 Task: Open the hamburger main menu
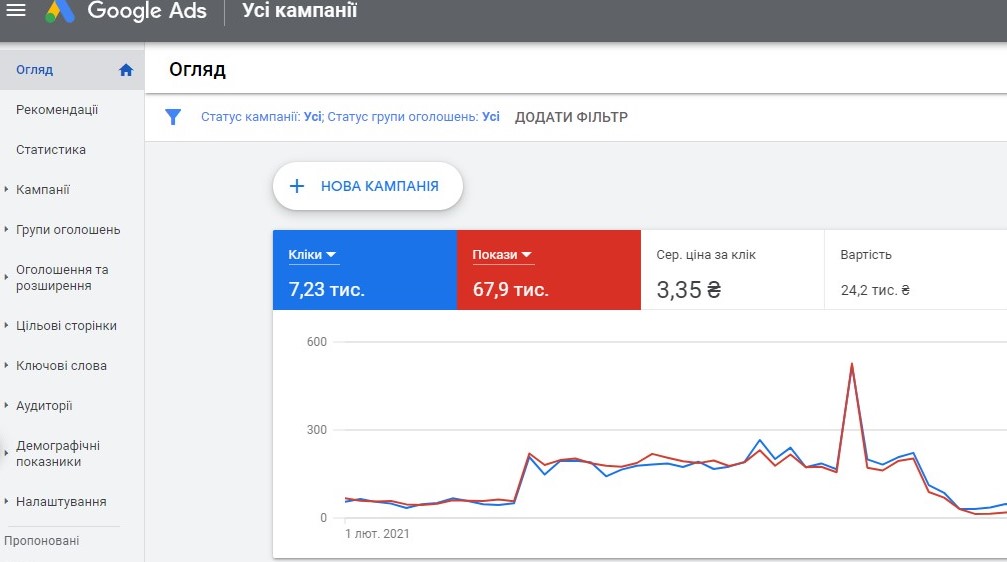tap(16, 11)
